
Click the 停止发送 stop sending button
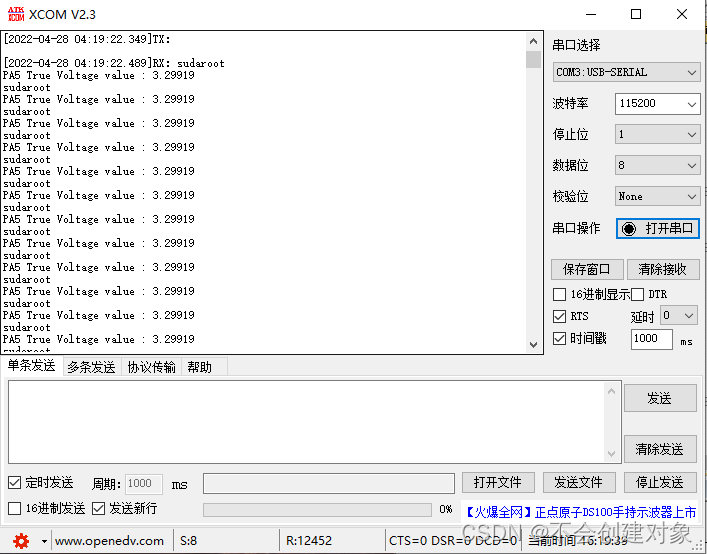click(660, 483)
